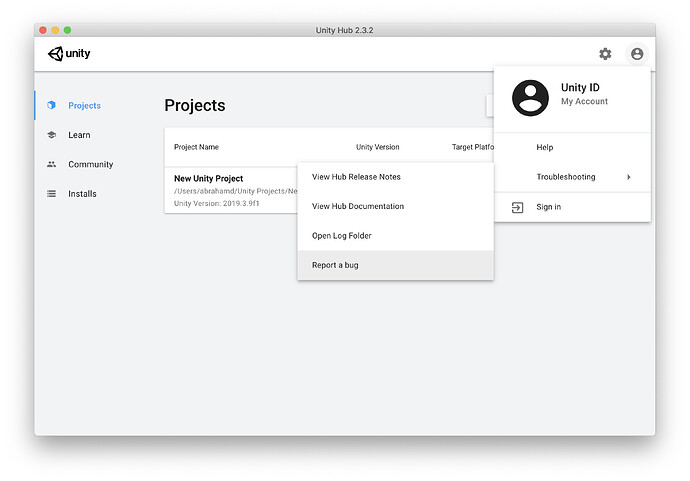Switch to the Learn section
This screenshot has width=690, height=481.
[x=79, y=135]
